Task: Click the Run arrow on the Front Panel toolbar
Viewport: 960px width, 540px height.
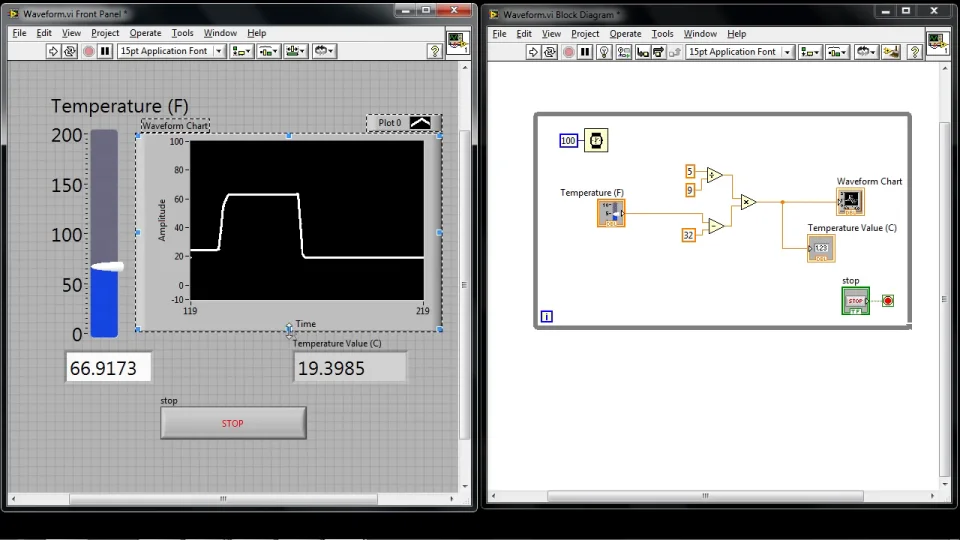Action: (x=54, y=51)
